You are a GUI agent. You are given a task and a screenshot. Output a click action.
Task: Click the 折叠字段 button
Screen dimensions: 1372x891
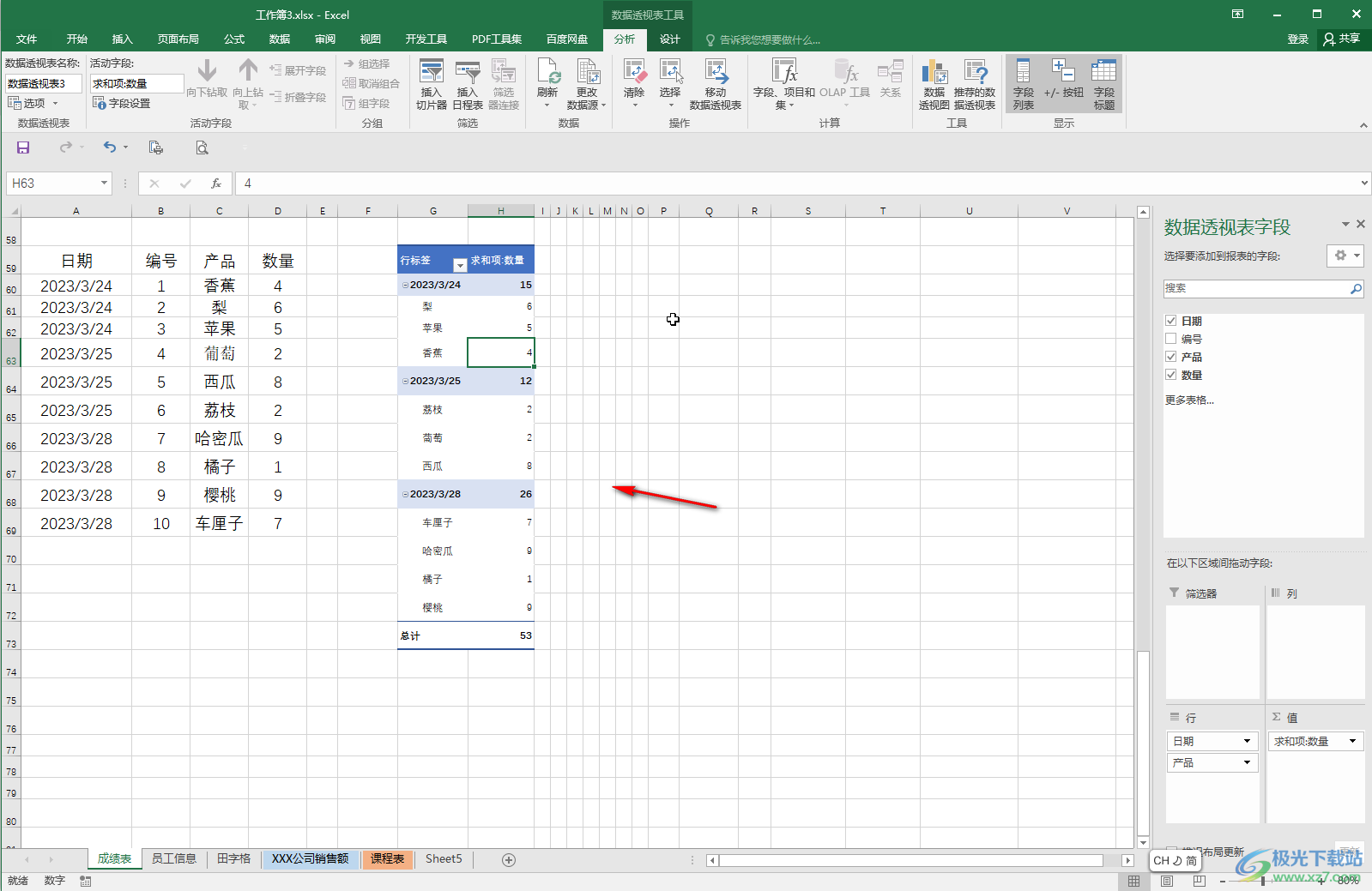click(x=298, y=97)
